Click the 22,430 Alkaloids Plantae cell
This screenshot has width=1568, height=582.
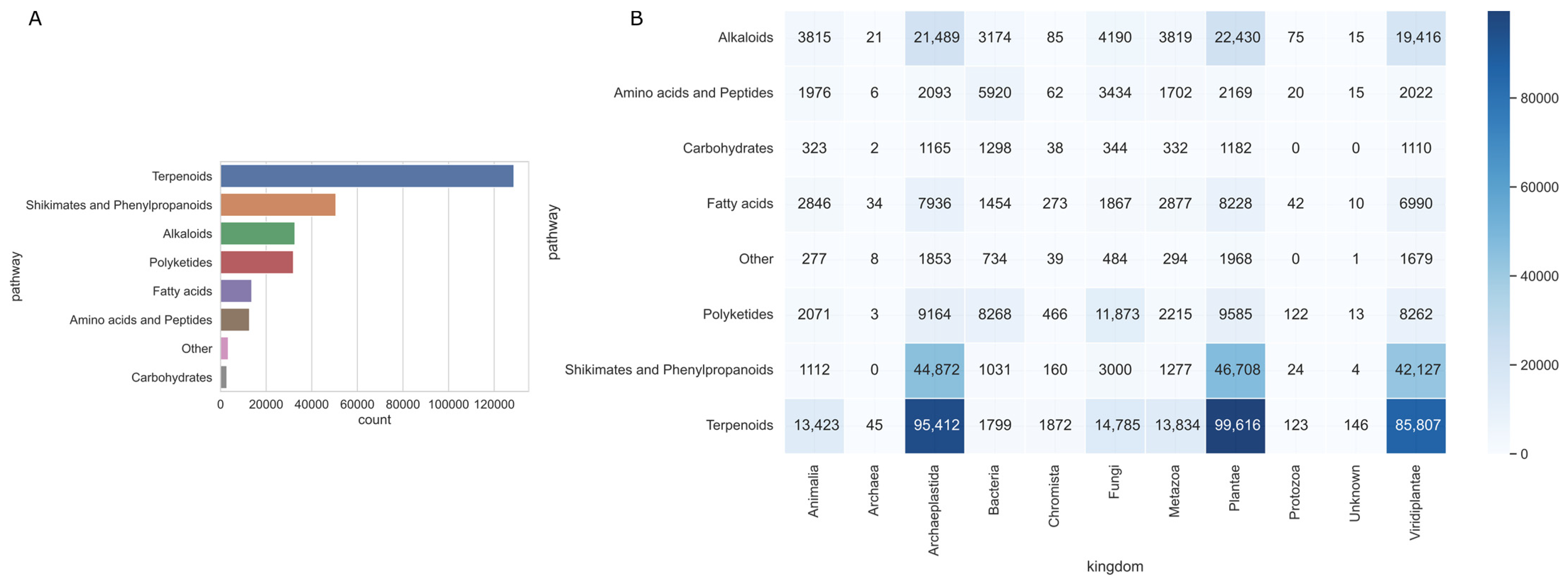point(1235,38)
